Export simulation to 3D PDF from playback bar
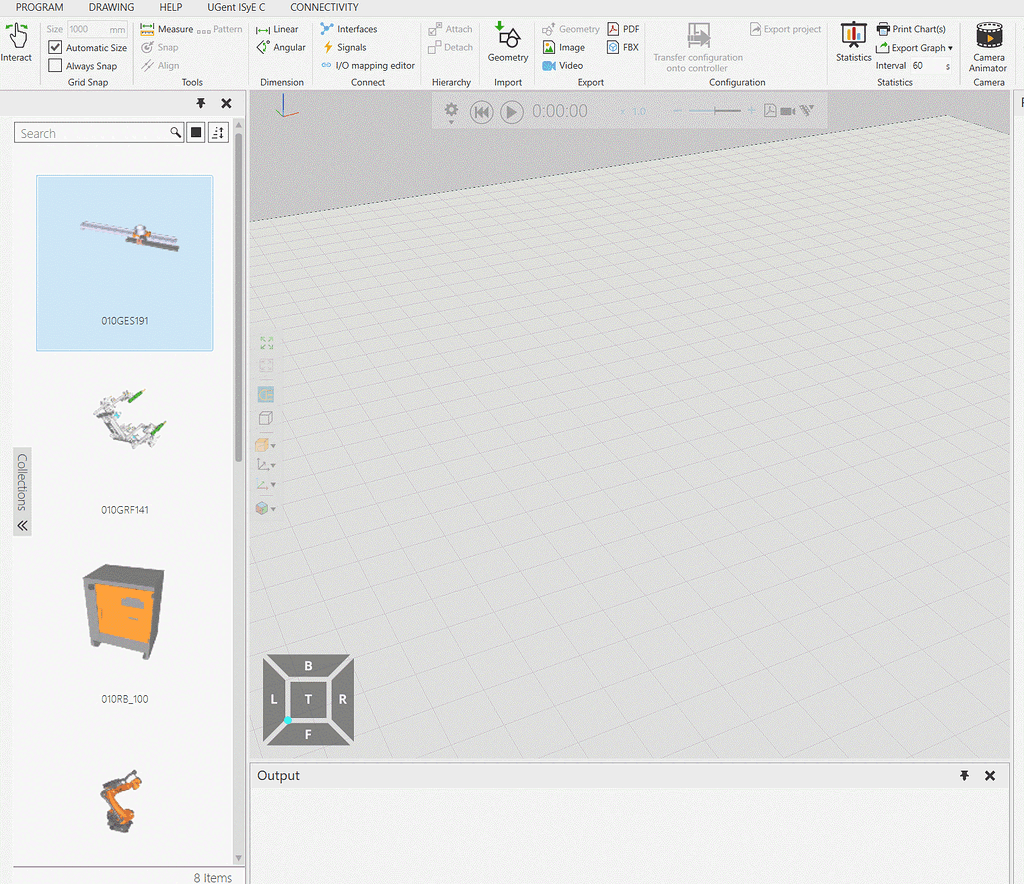This screenshot has width=1024, height=884. (770, 111)
